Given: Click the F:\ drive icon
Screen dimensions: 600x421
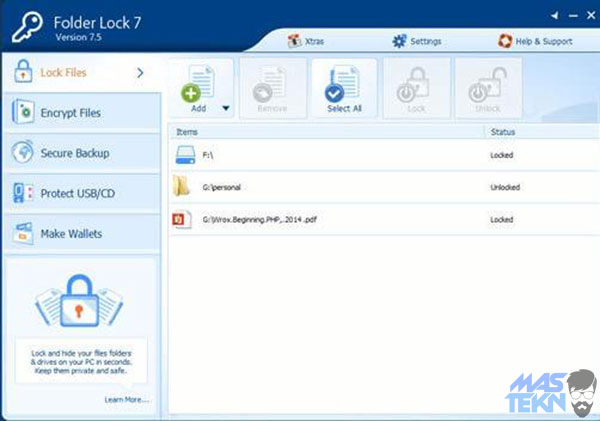Looking at the screenshot, I should click(x=185, y=155).
